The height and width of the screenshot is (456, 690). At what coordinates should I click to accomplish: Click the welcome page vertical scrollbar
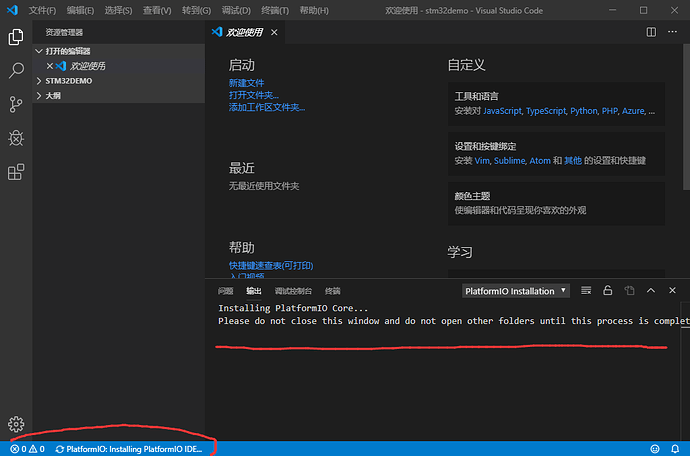click(686, 117)
